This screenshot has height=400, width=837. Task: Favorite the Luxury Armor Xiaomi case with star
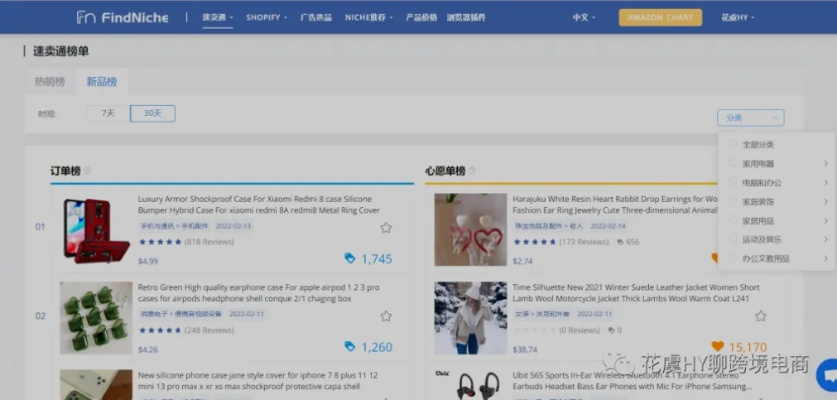click(386, 228)
